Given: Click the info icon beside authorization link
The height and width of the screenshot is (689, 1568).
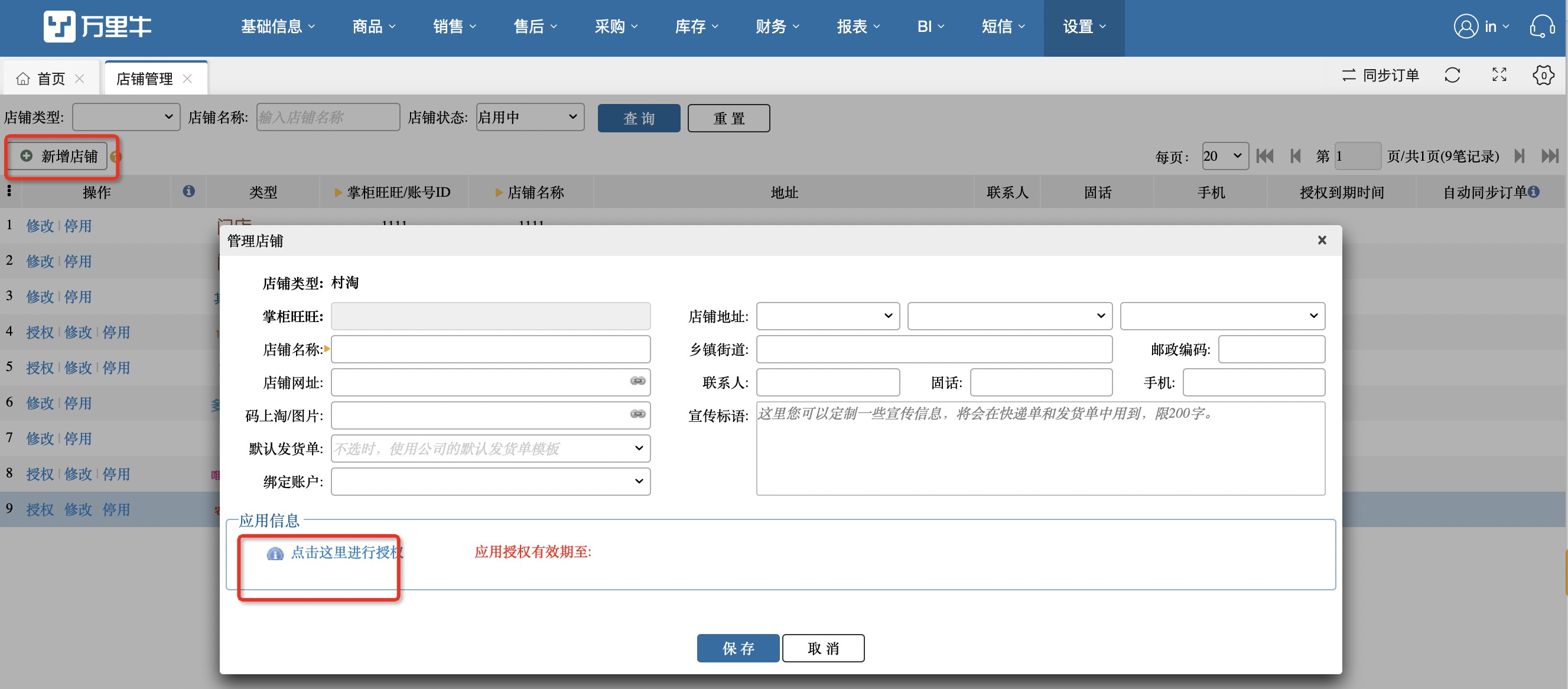Looking at the screenshot, I should tap(275, 553).
